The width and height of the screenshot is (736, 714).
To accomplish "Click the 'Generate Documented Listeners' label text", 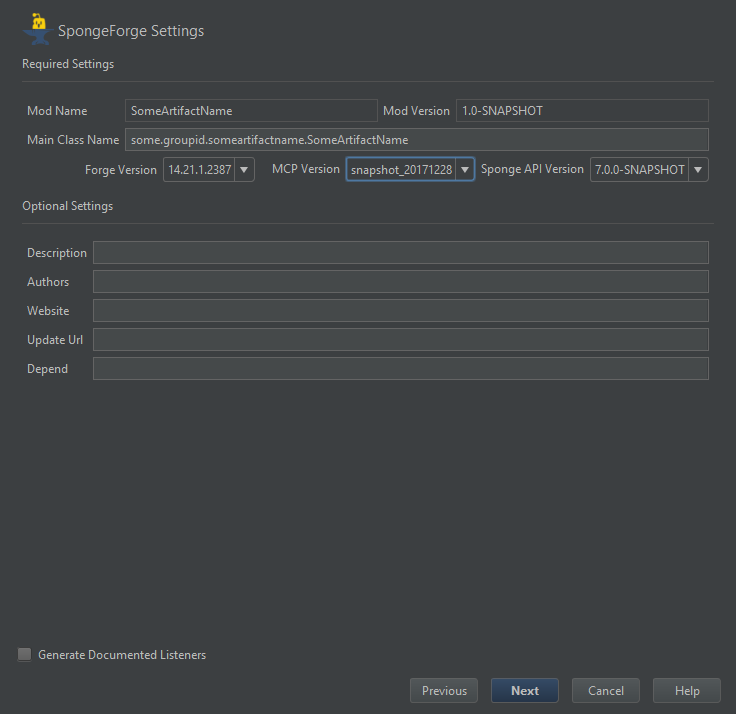I will (x=122, y=655).
